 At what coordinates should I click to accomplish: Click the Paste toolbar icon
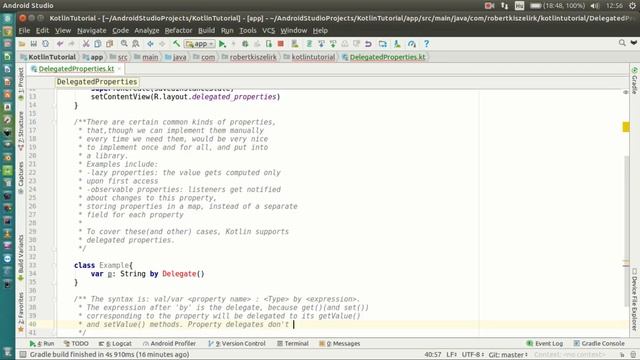point(109,44)
